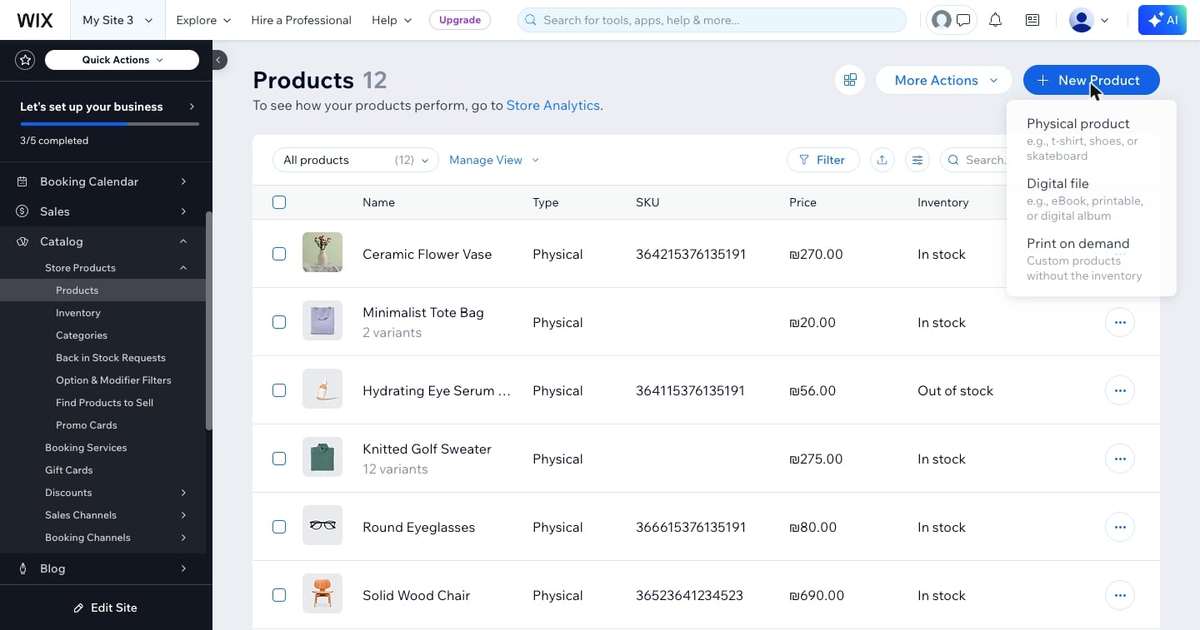The image size is (1200, 630).
Task: Check the Minimalist Tote Bag row checkbox
Action: point(279,322)
